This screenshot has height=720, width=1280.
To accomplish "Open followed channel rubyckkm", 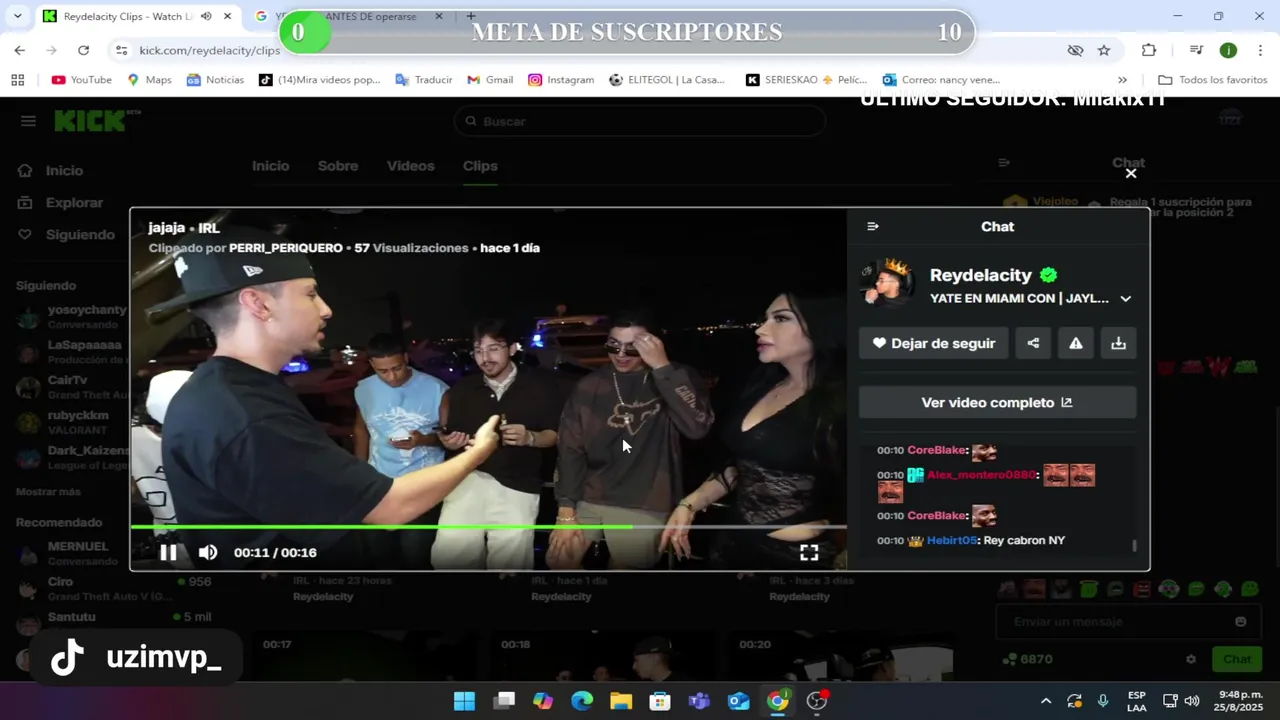I will 77,415.
